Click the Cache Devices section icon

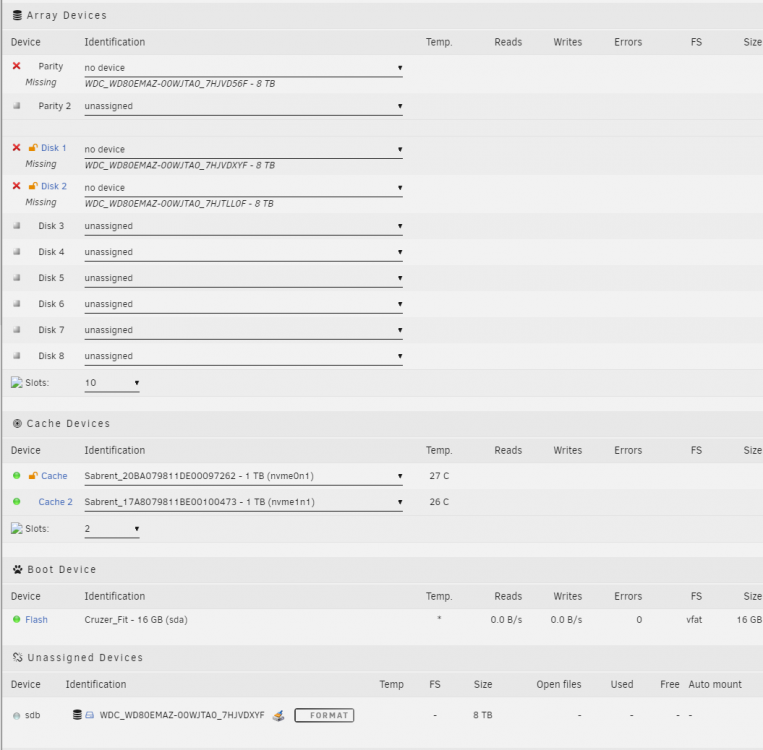point(17,423)
